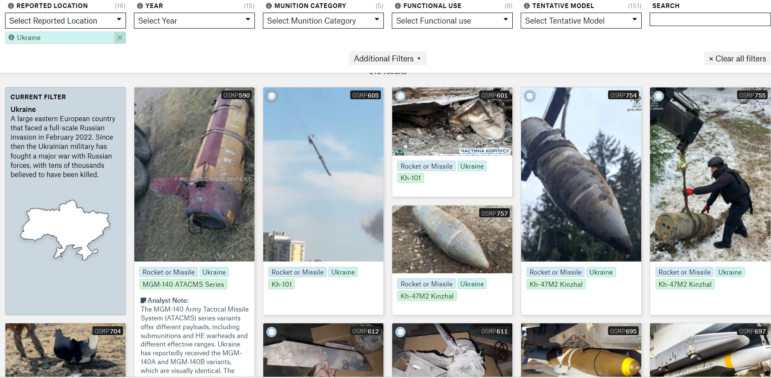Remove the Ukraine filter chip

[x=119, y=38]
